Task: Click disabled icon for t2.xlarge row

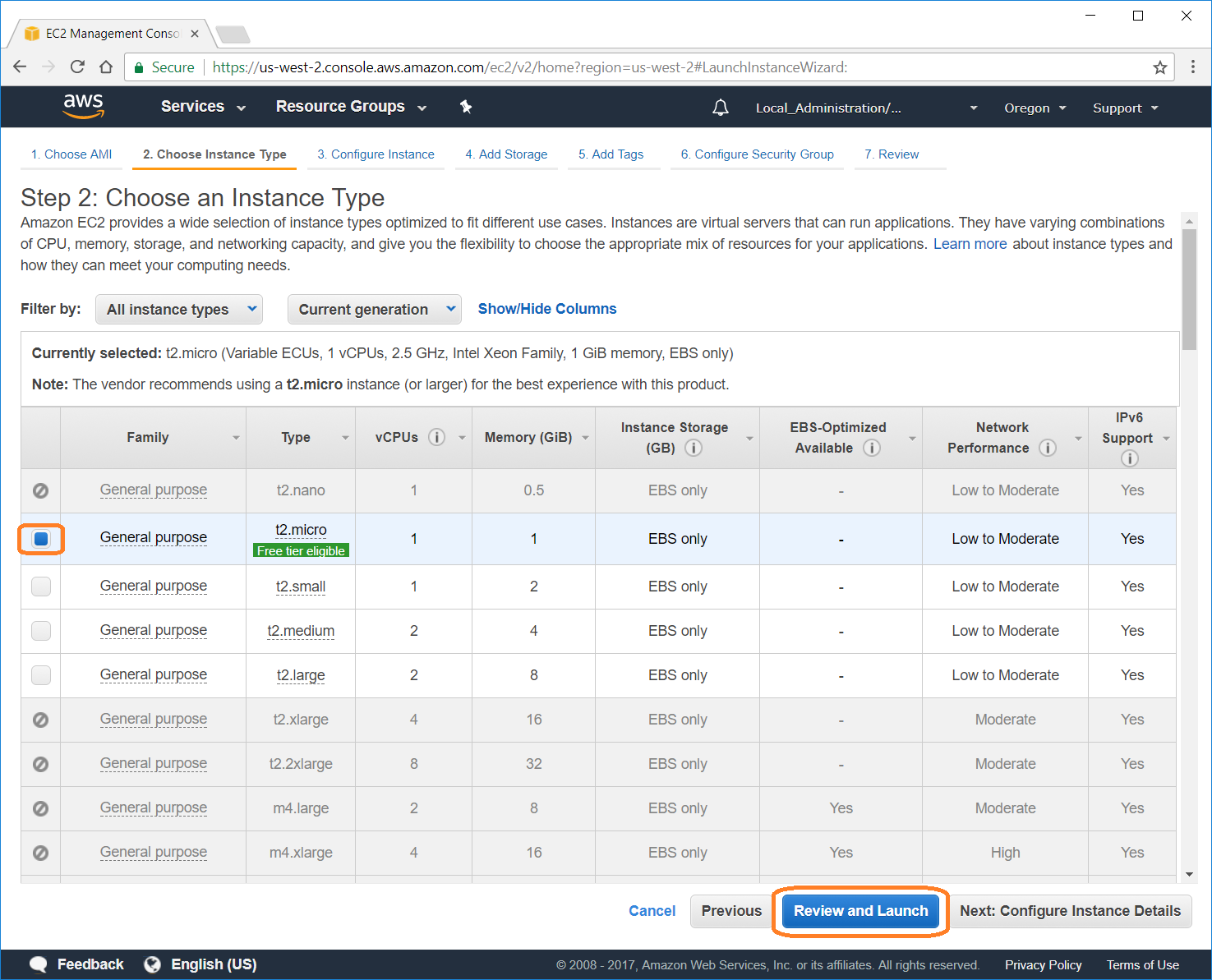Action: (40, 720)
